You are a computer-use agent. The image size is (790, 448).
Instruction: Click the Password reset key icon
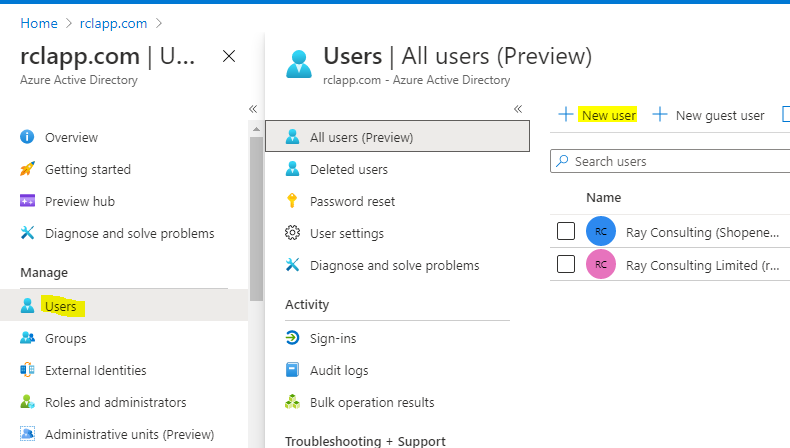tap(292, 201)
